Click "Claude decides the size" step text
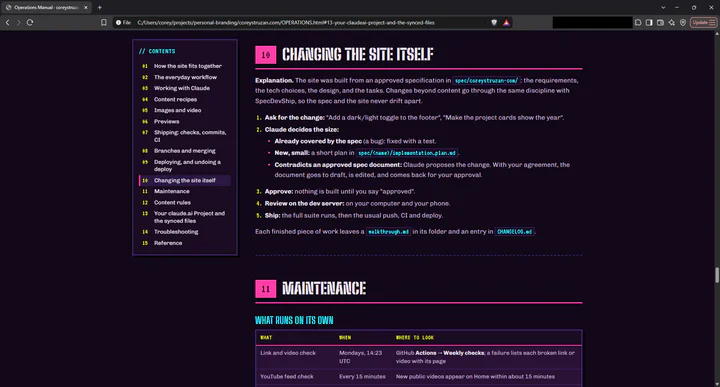Image resolution: width=720 pixels, height=387 pixels. point(302,129)
